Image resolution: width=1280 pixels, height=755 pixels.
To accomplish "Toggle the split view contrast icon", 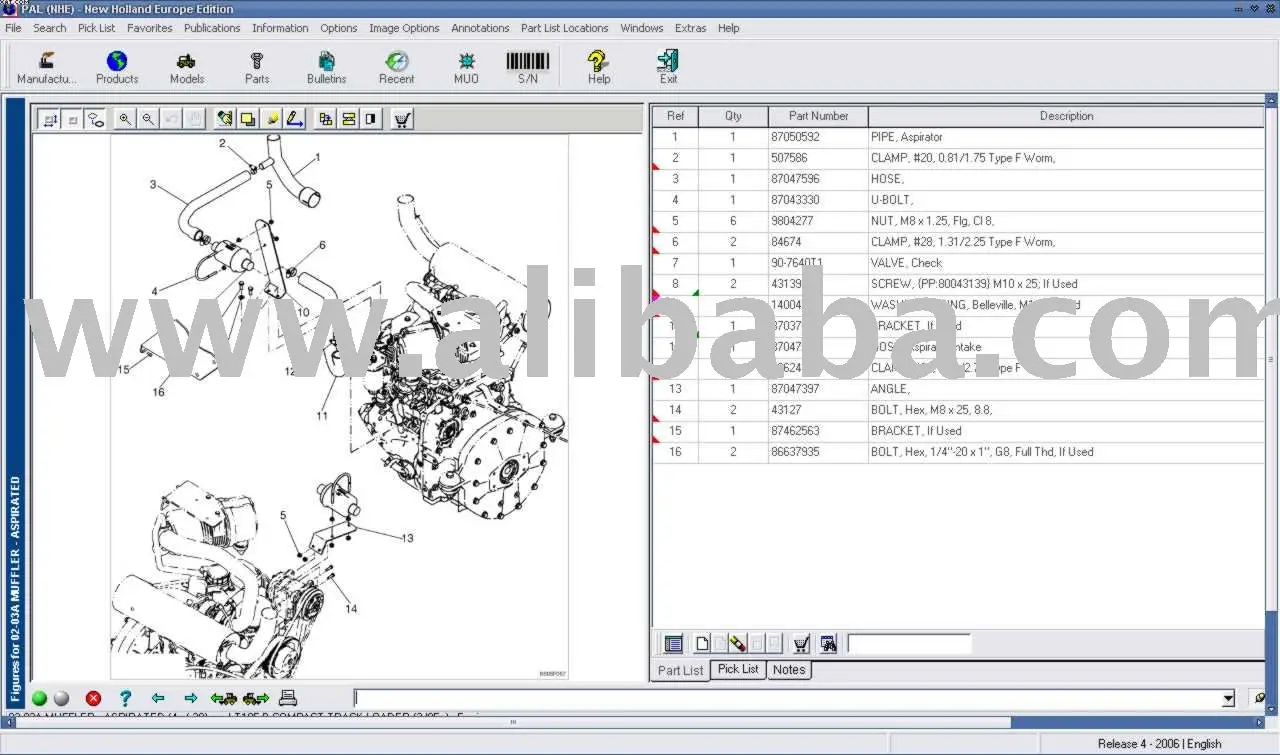I will [371, 119].
